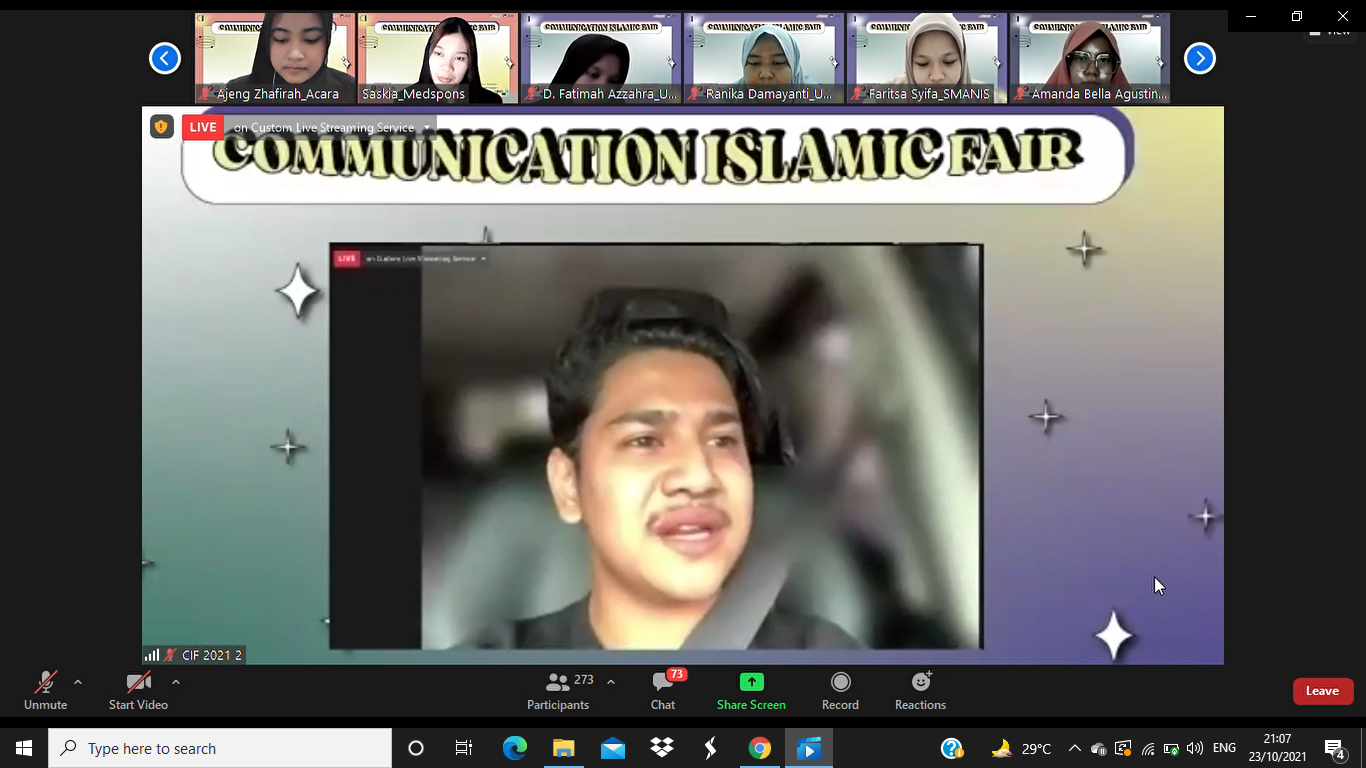
Task: Click the Record icon
Action: [840, 682]
